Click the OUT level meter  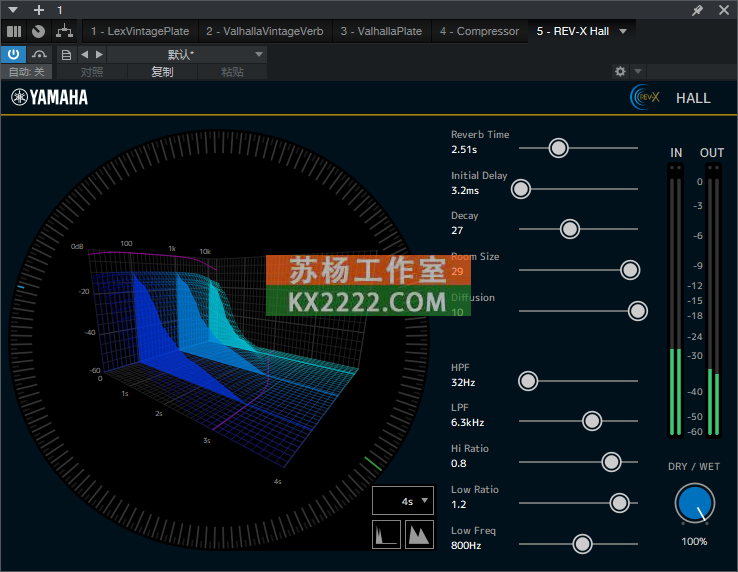point(714,301)
